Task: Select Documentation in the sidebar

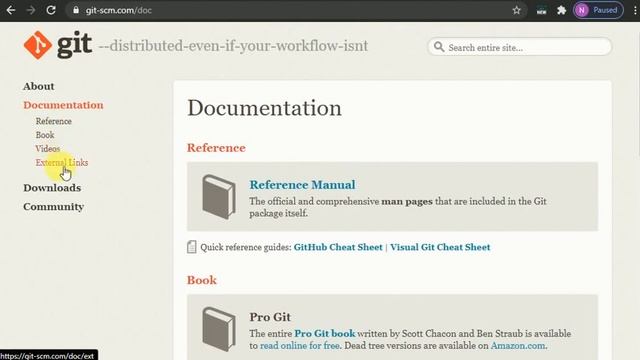Action: pyautogui.click(x=63, y=105)
